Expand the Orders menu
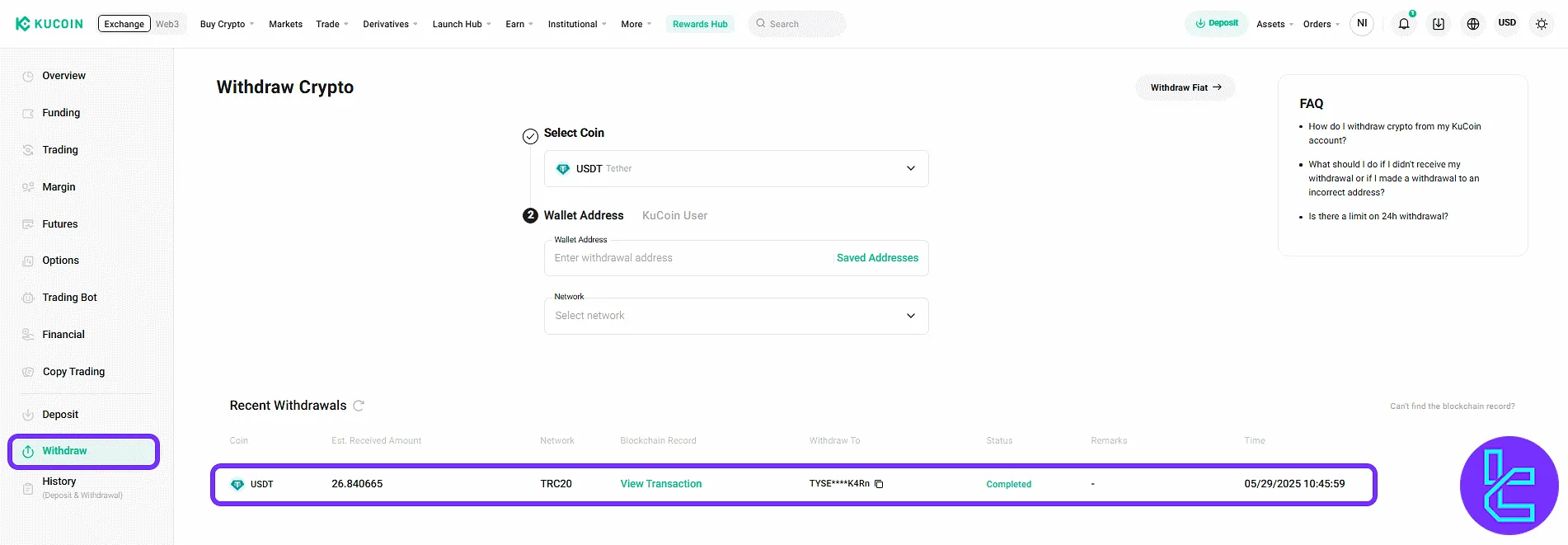The height and width of the screenshot is (545, 1568). 1322,24
